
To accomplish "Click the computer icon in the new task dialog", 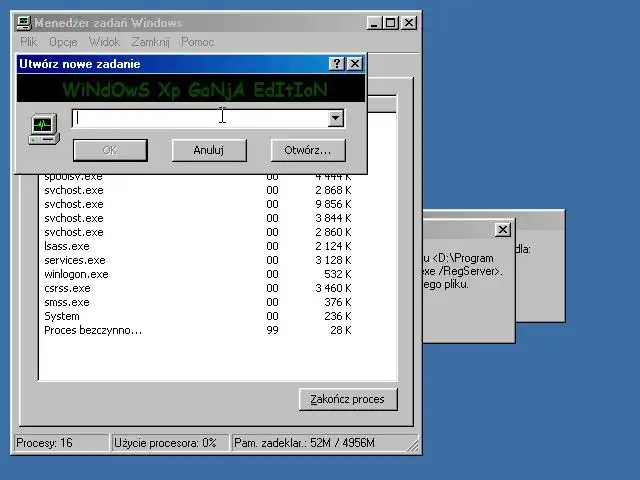I will (44, 129).
